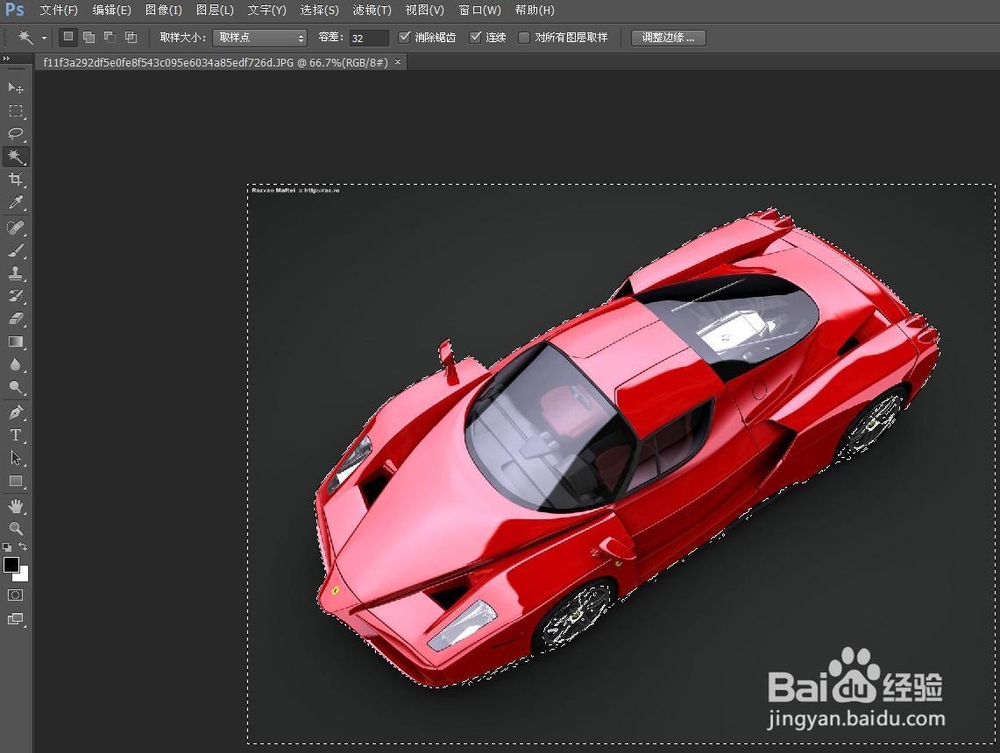Toggle the 消除锯齿 anti-alias checkbox
Viewport: 1000px width, 753px height.
click(404, 37)
